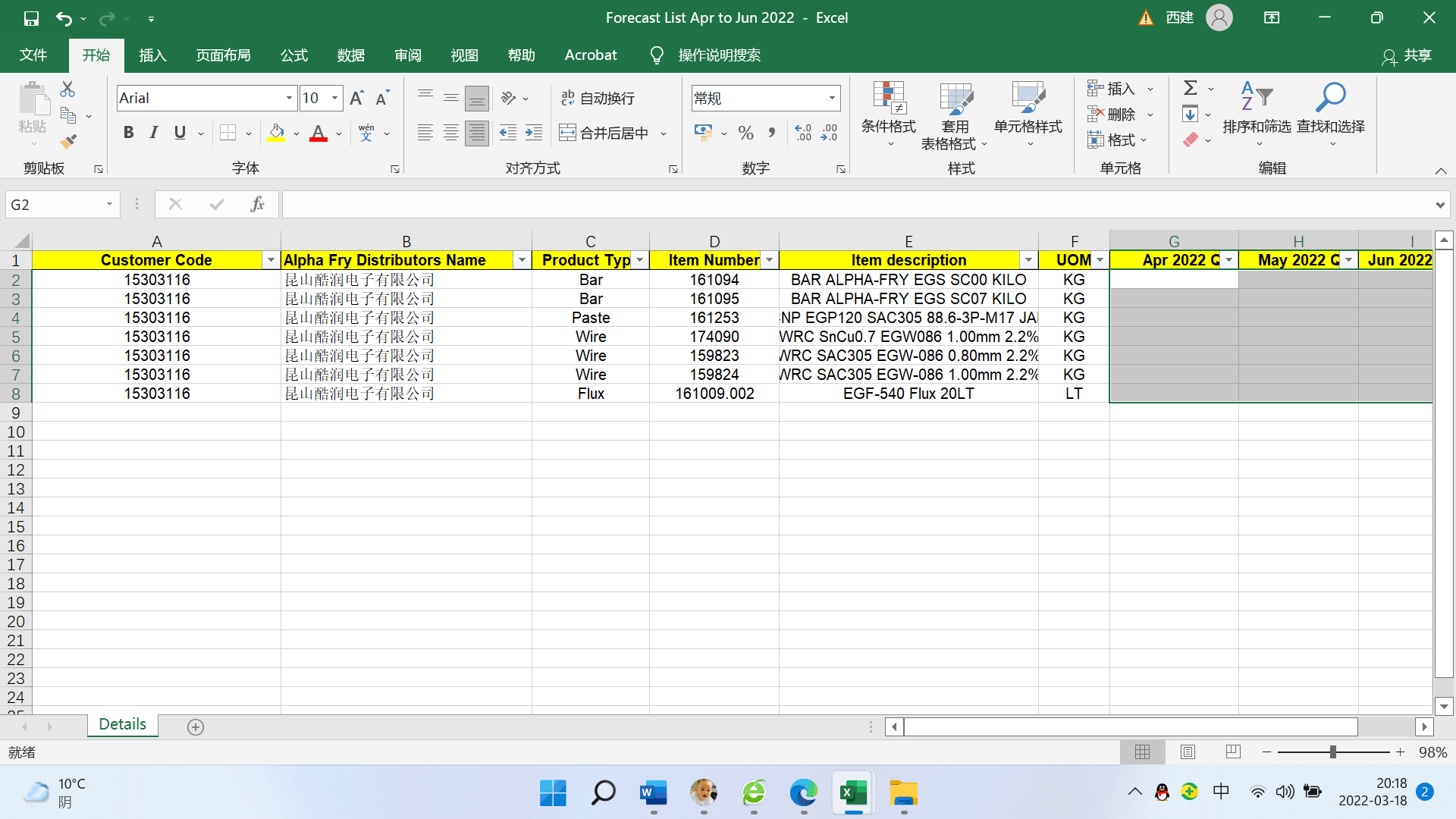Toggle align text right
The width and height of the screenshot is (1456, 819).
click(x=477, y=133)
